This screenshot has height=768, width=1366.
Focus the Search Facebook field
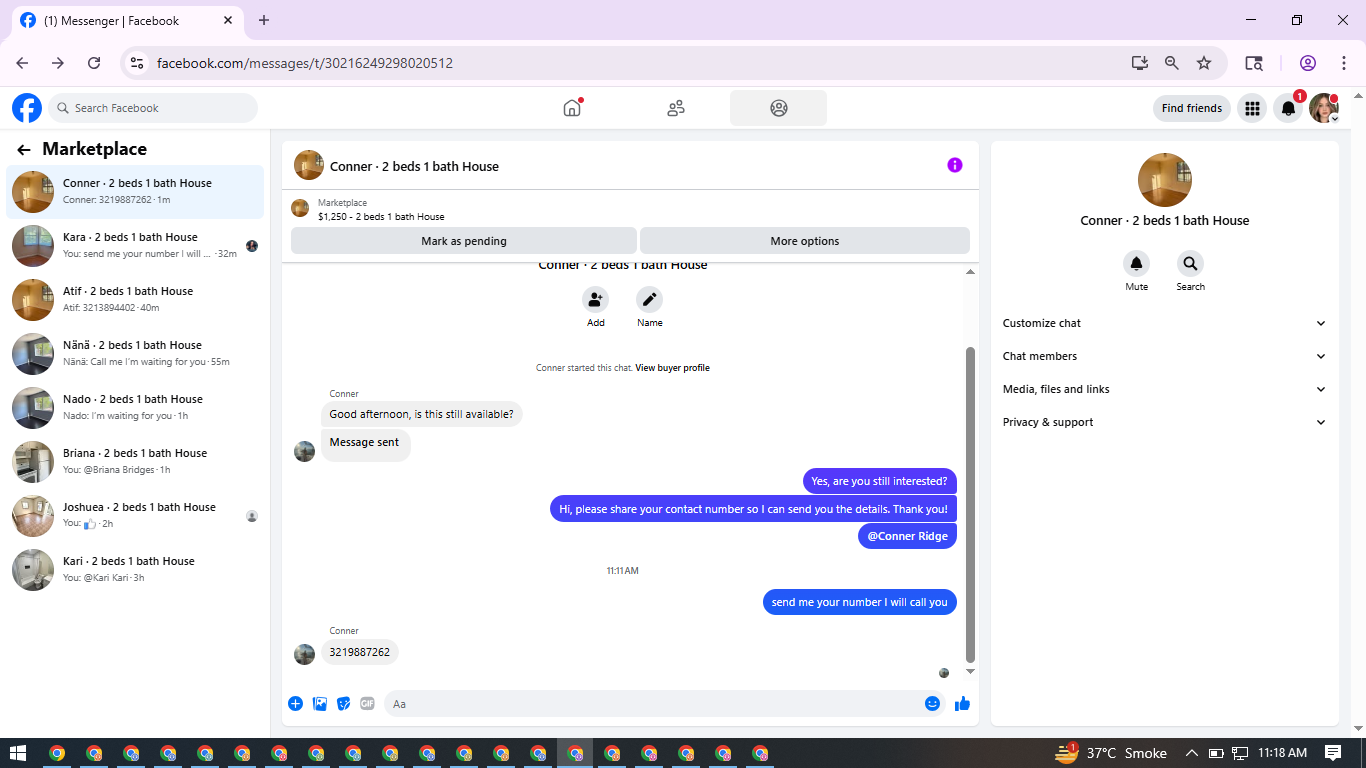pos(153,108)
